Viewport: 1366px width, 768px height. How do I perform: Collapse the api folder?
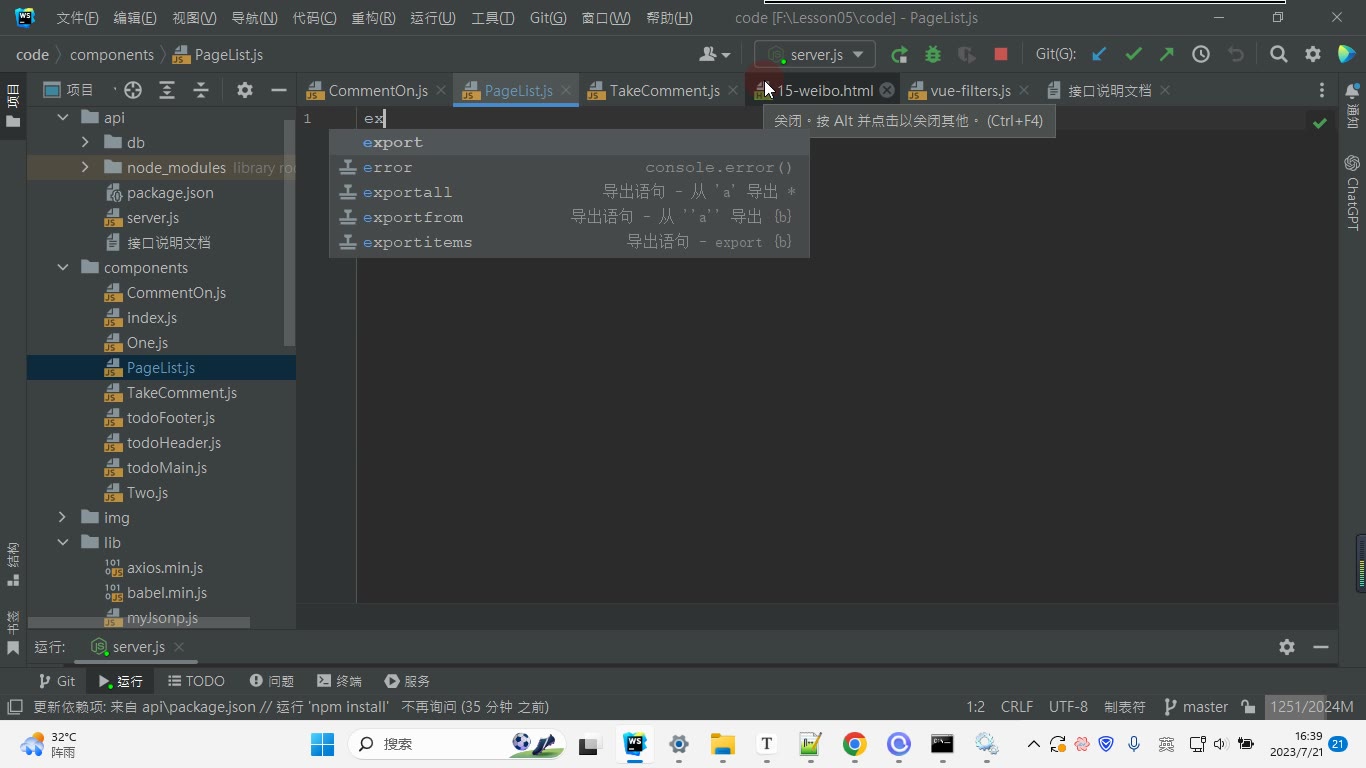point(63,118)
